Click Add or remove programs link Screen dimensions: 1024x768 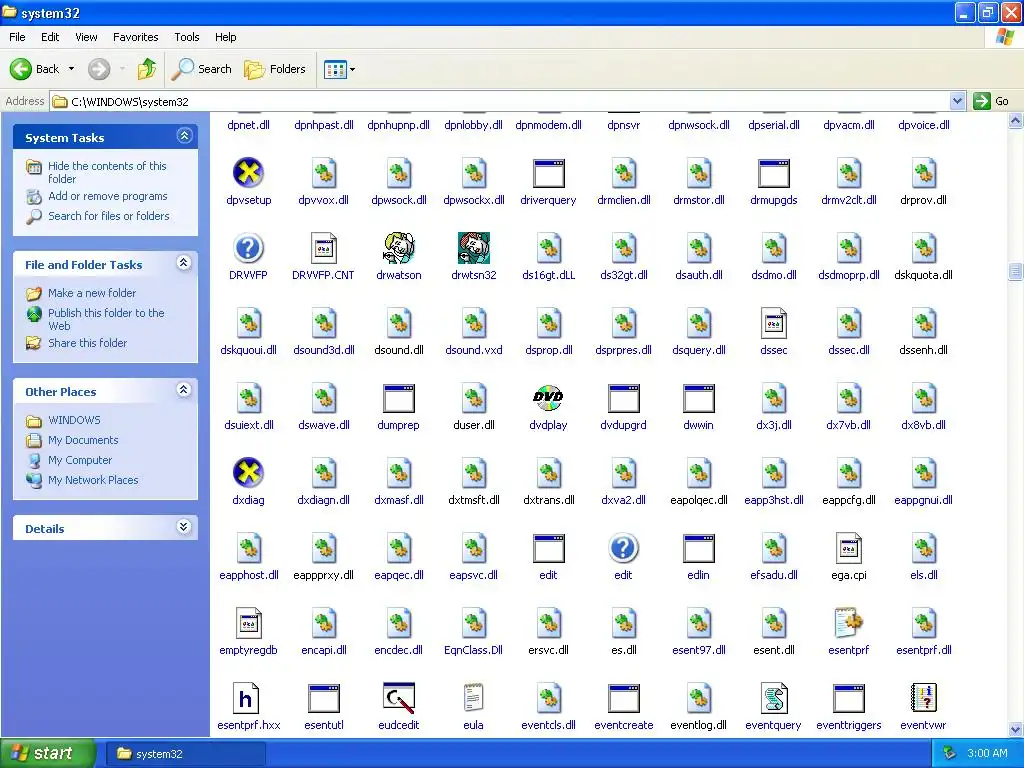coord(108,196)
